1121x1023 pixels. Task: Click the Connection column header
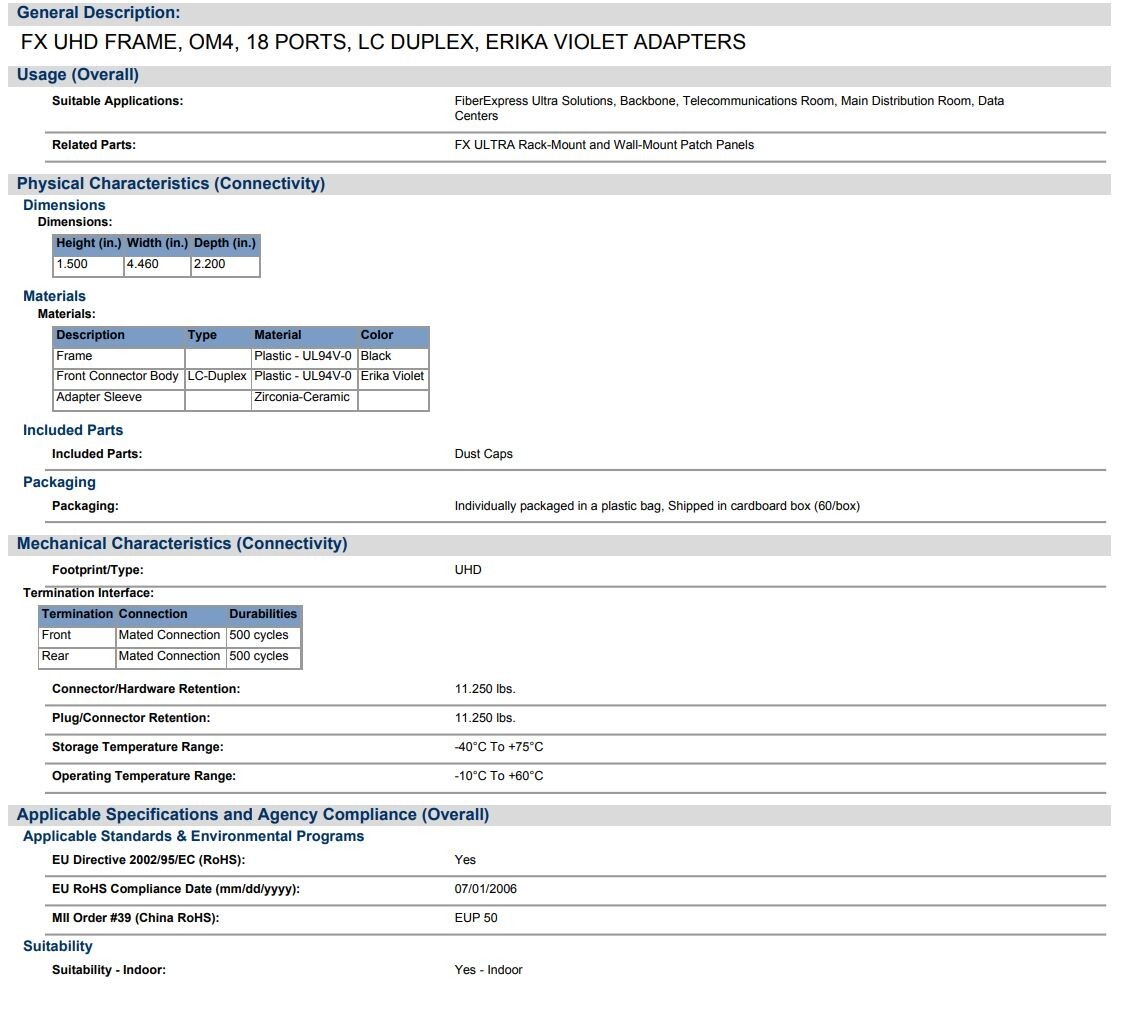[x=171, y=615]
